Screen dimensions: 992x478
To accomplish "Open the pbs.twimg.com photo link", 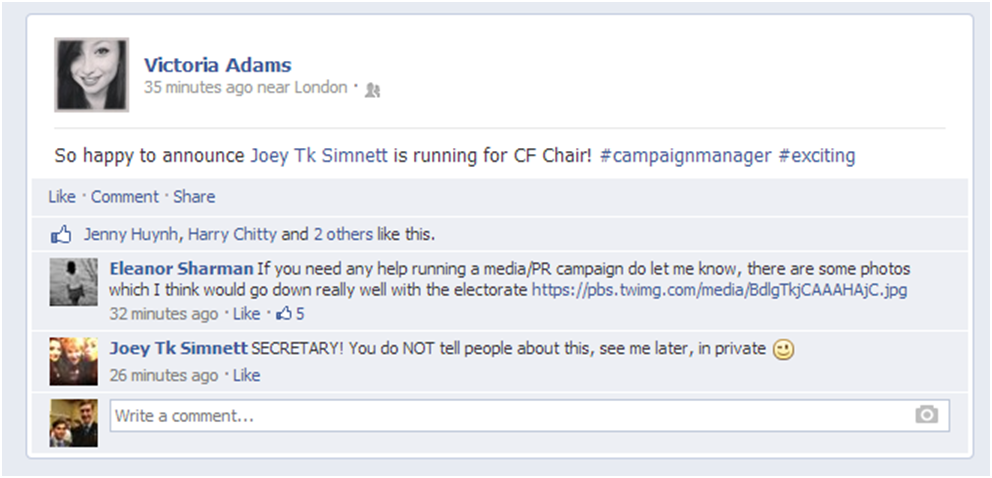I will (719, 290).
